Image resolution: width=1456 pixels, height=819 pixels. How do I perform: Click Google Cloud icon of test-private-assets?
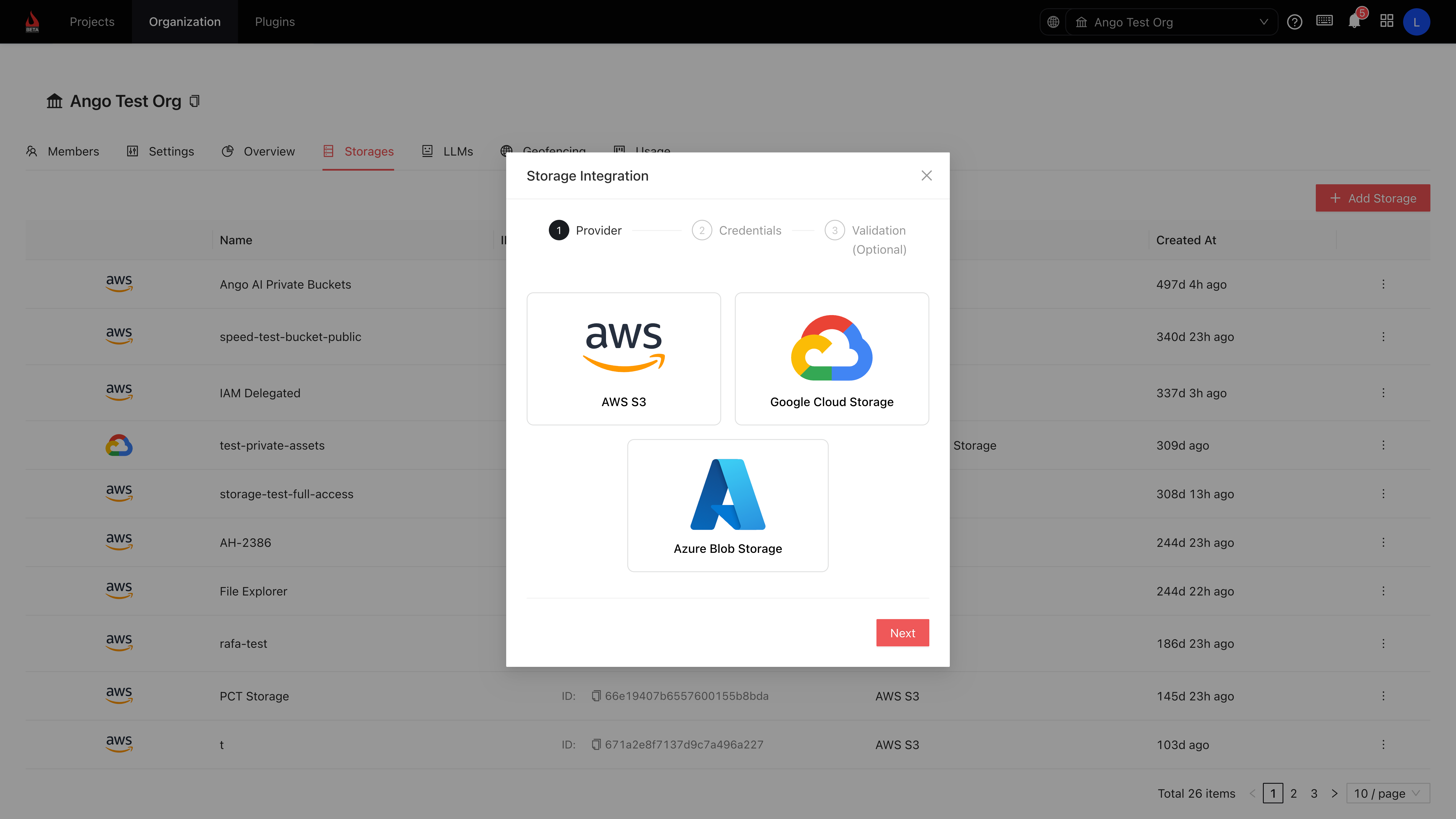point(119,445)
